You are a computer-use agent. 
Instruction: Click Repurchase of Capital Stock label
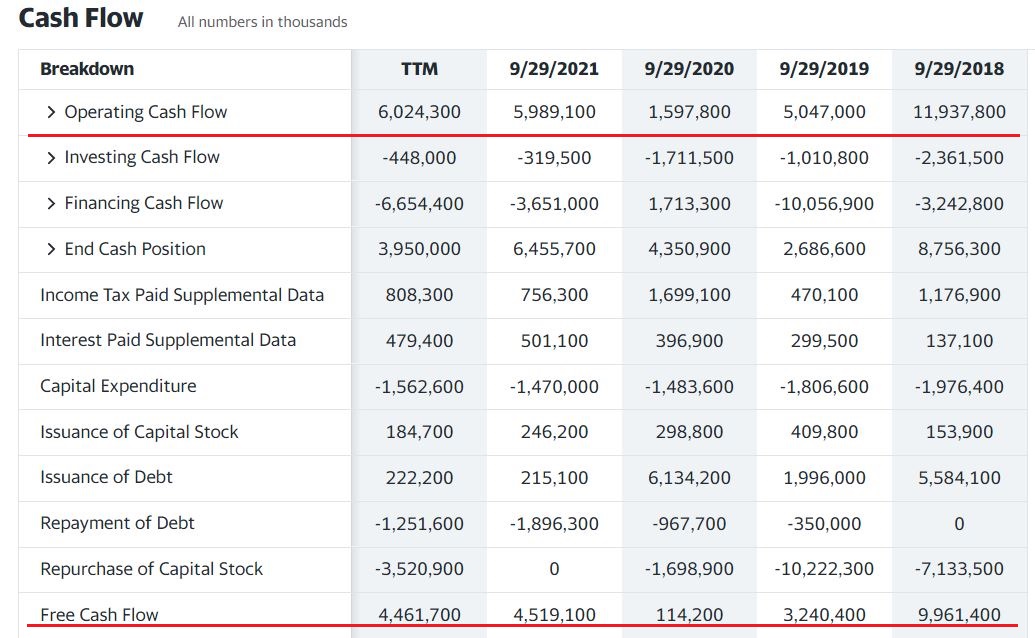[x=151, y=569]
